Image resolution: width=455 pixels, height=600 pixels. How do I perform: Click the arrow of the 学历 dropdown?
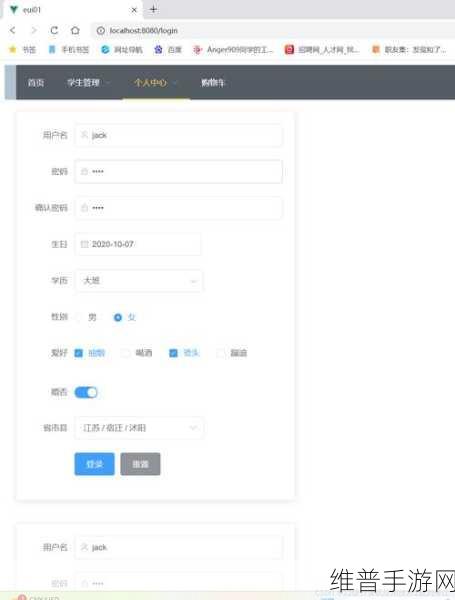click(x=193, y=281)
